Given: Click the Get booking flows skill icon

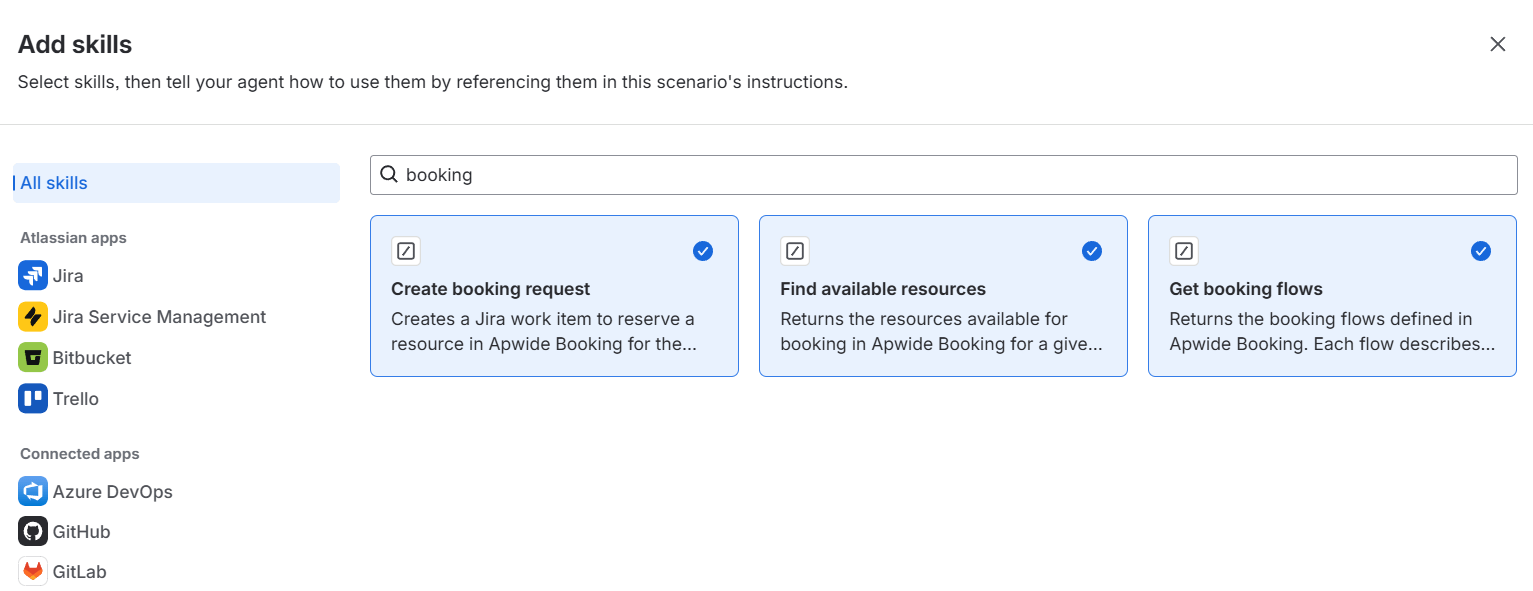Looking at the screenshot, I should click(1184, 251).
